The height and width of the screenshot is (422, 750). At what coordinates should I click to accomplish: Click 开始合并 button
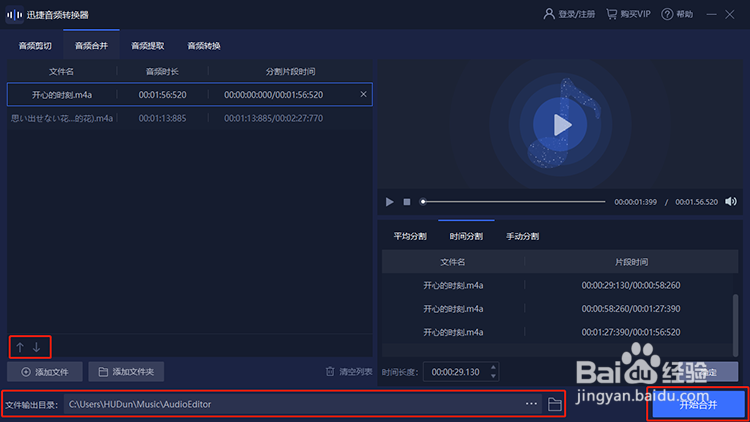698,405
